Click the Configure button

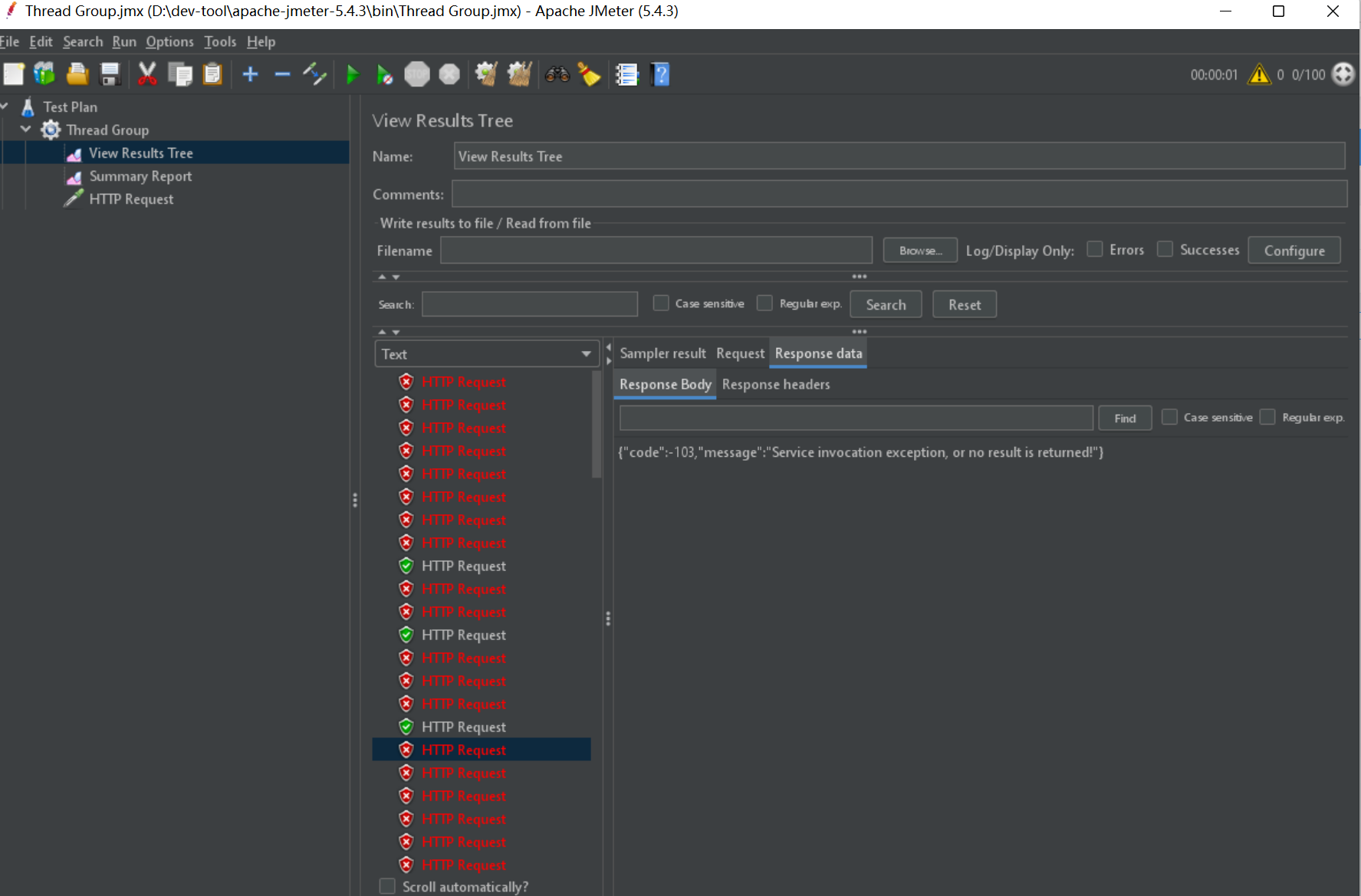pos(1294,251)
